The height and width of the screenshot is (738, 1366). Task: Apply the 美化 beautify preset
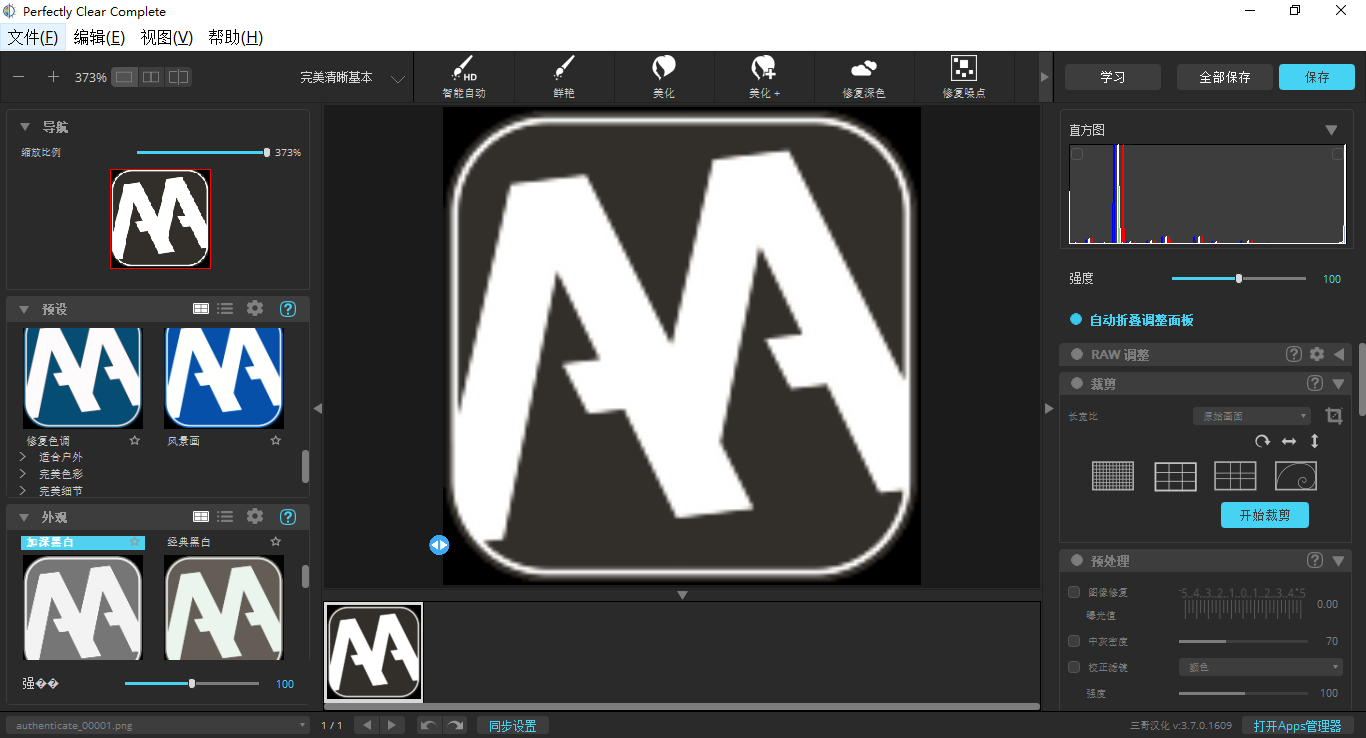pos(664,77)
